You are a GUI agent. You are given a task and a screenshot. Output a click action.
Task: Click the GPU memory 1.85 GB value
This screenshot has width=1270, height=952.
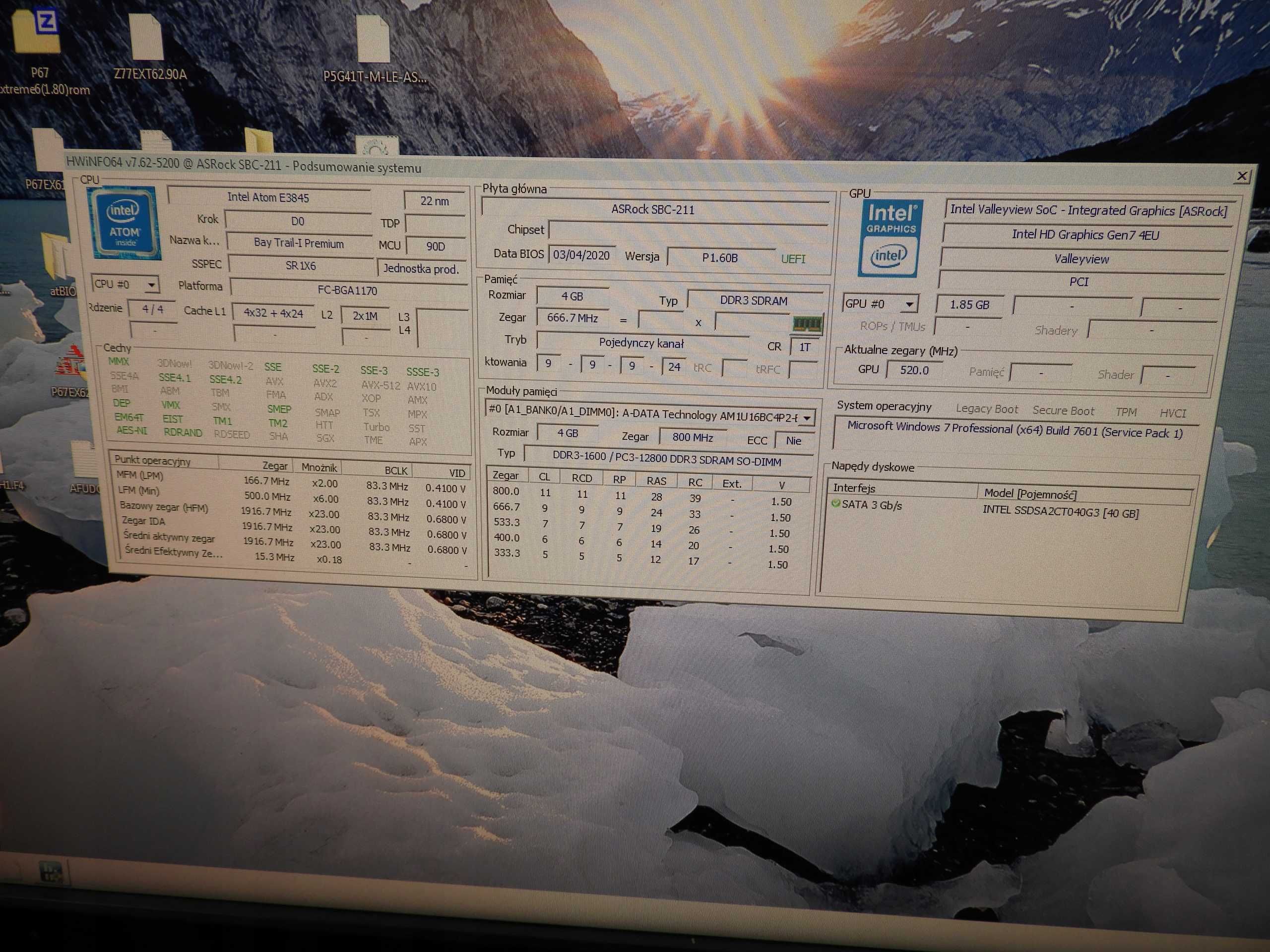pyautogui.click(x=969, y=305)
